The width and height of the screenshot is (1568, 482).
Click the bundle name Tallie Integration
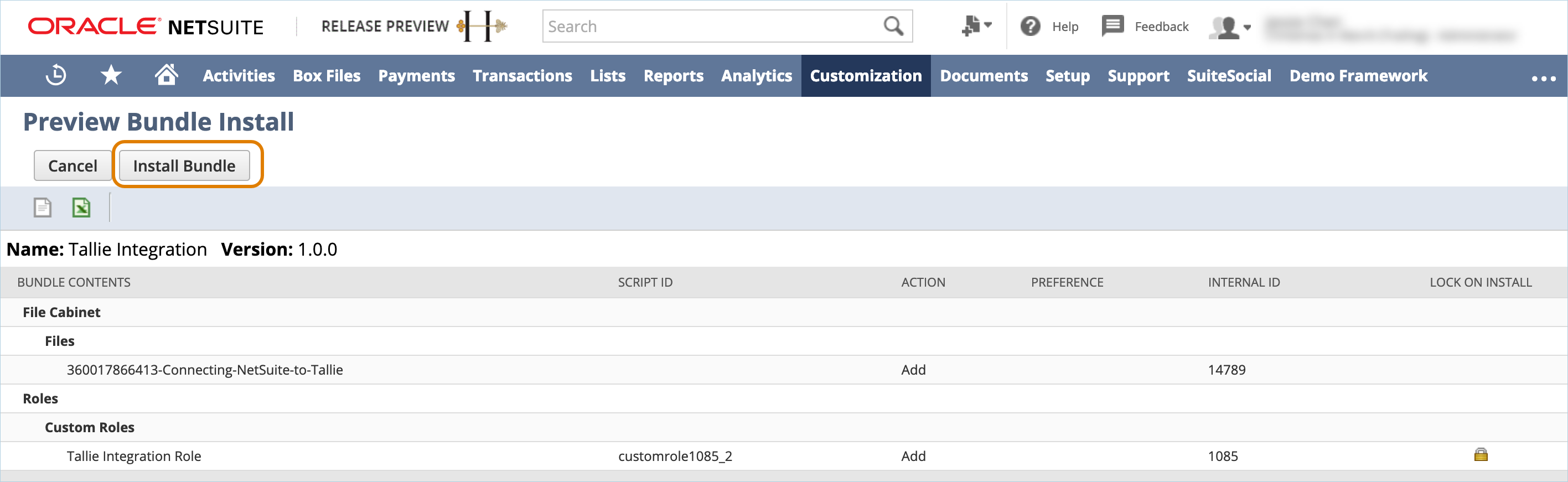tap(138, 250)
